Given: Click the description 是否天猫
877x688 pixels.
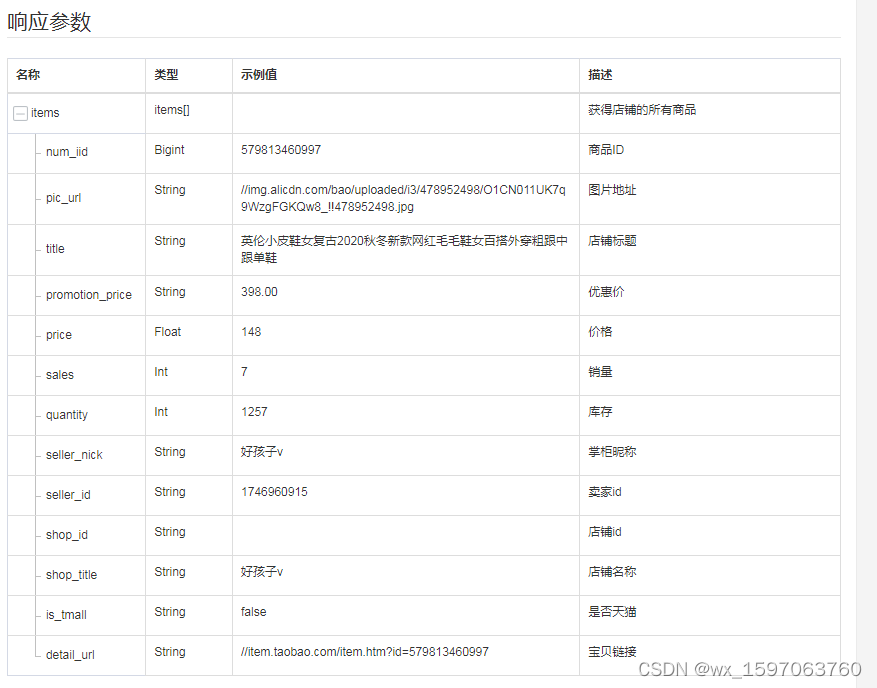Looking at the screenshot, I should coord(612,612).
